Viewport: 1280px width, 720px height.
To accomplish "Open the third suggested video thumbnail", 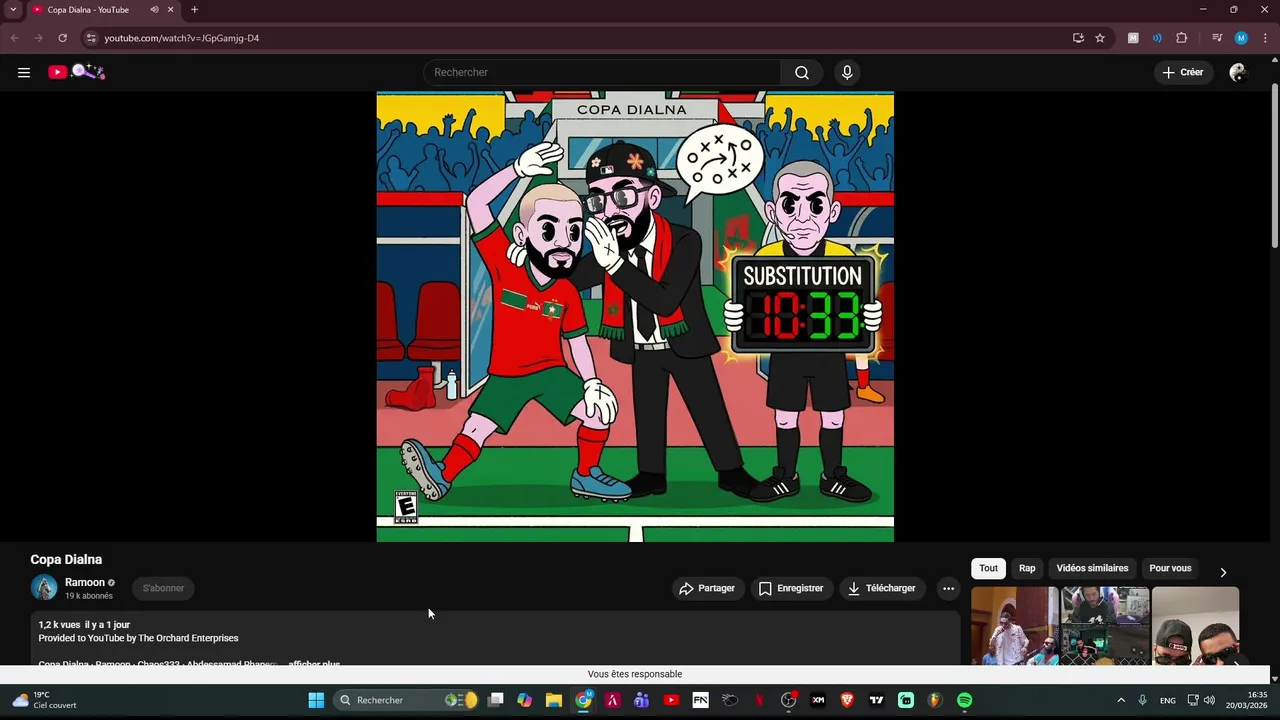I will point(1195,626).
